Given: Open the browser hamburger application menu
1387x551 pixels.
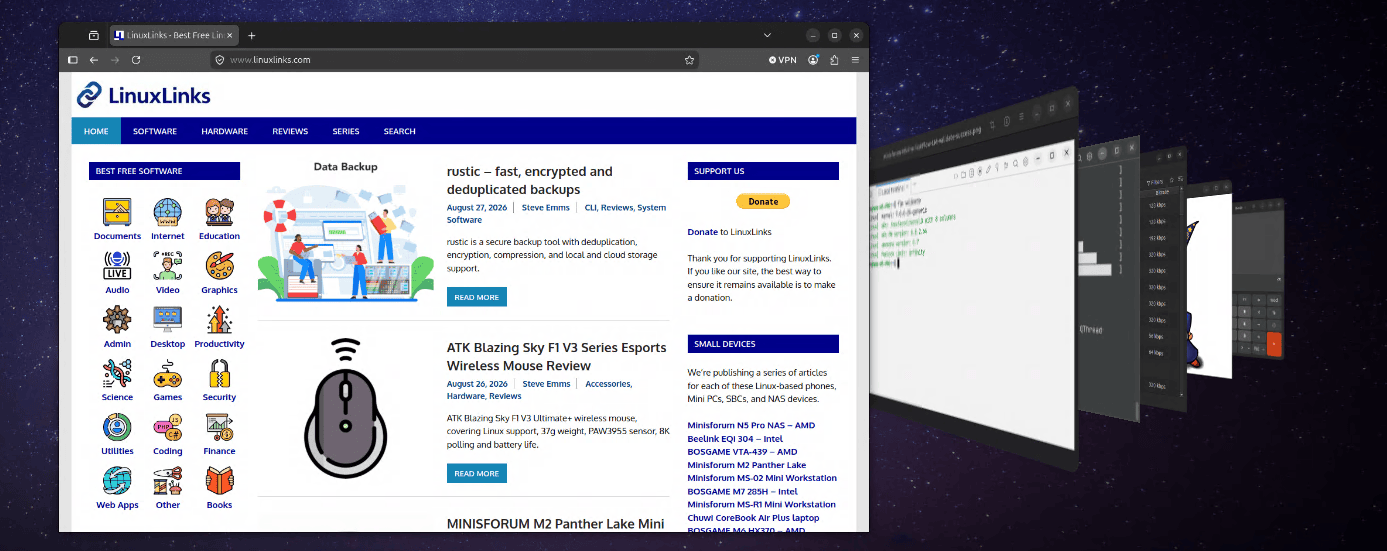Looking at the screenshot, I should click(x=855, y=60).
